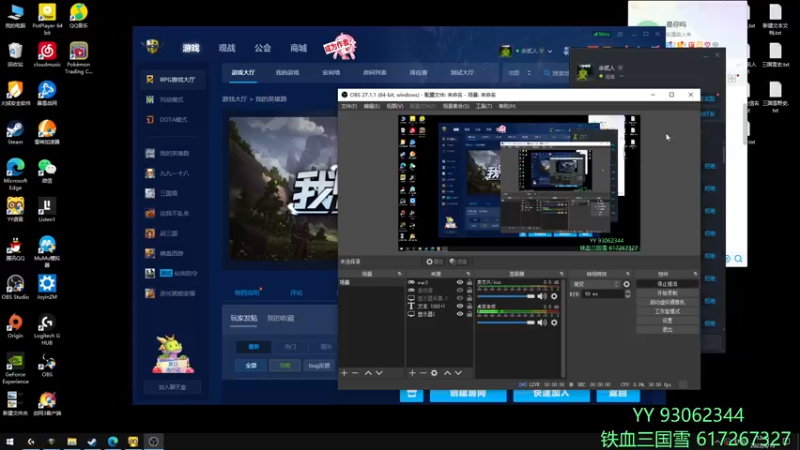Open the OBS icon in the taskbar
The image size is (800, 450).
coord(154,442)
